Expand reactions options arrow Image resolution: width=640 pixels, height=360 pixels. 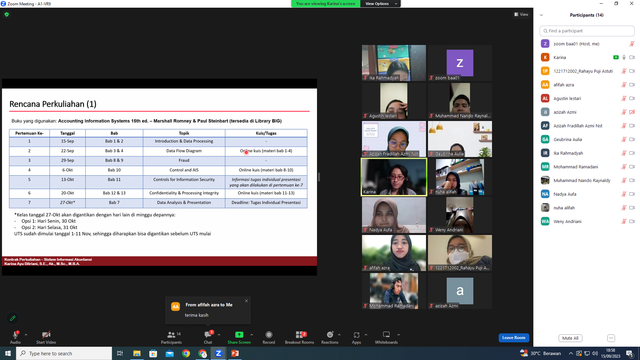(x=340, y=335)
